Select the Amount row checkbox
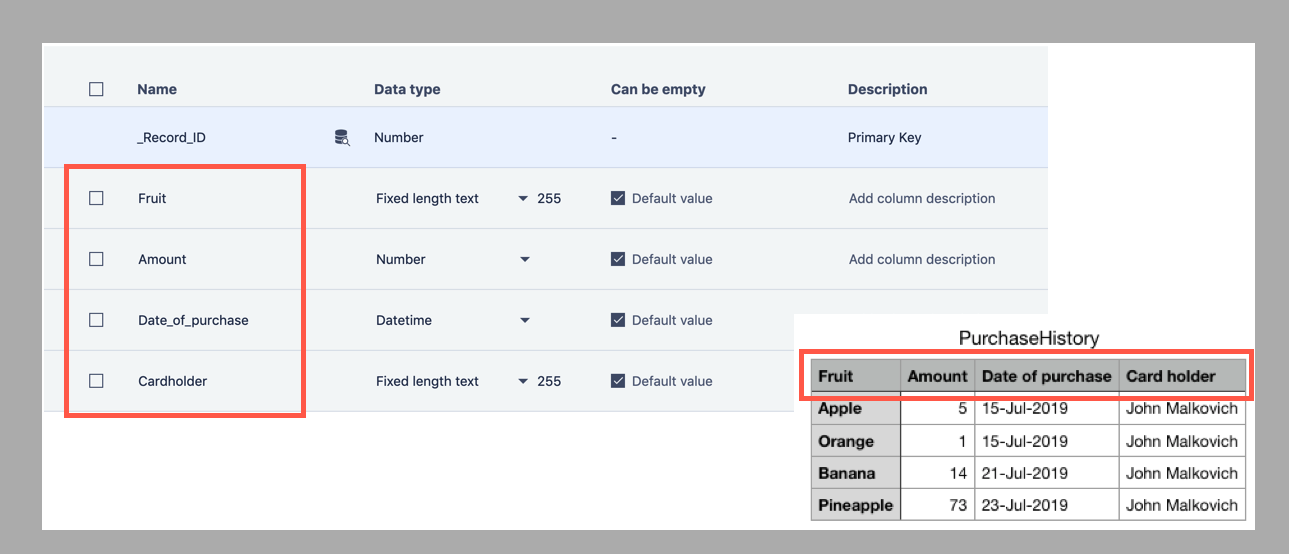Screen dimensions: 1289x554 [96, 259]
